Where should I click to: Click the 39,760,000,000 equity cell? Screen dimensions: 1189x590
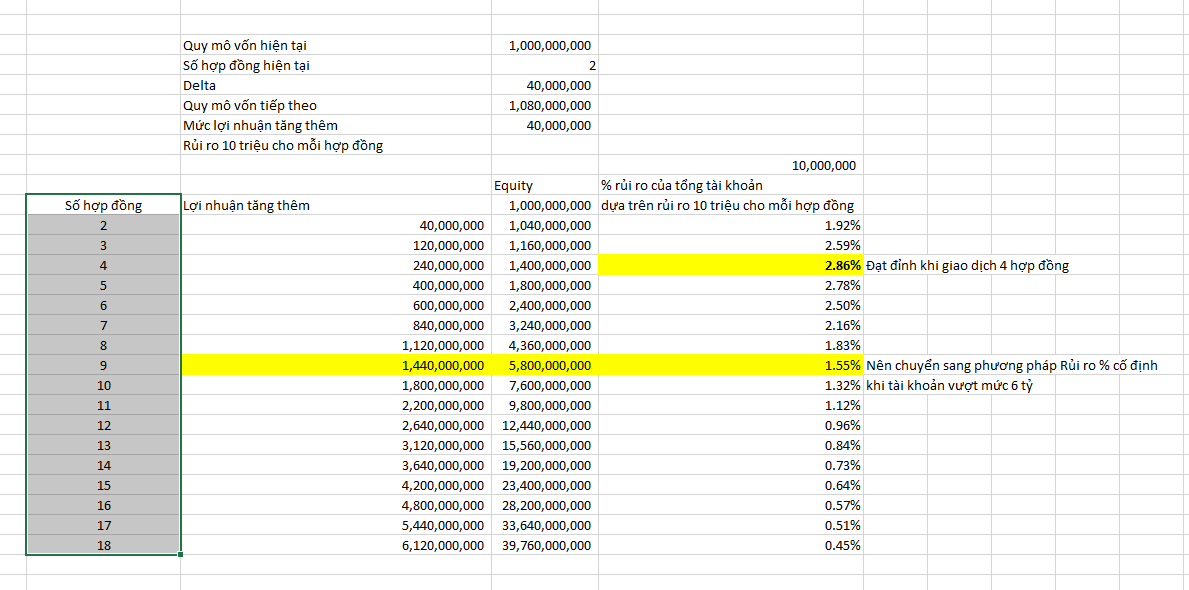tap(545, 545)
